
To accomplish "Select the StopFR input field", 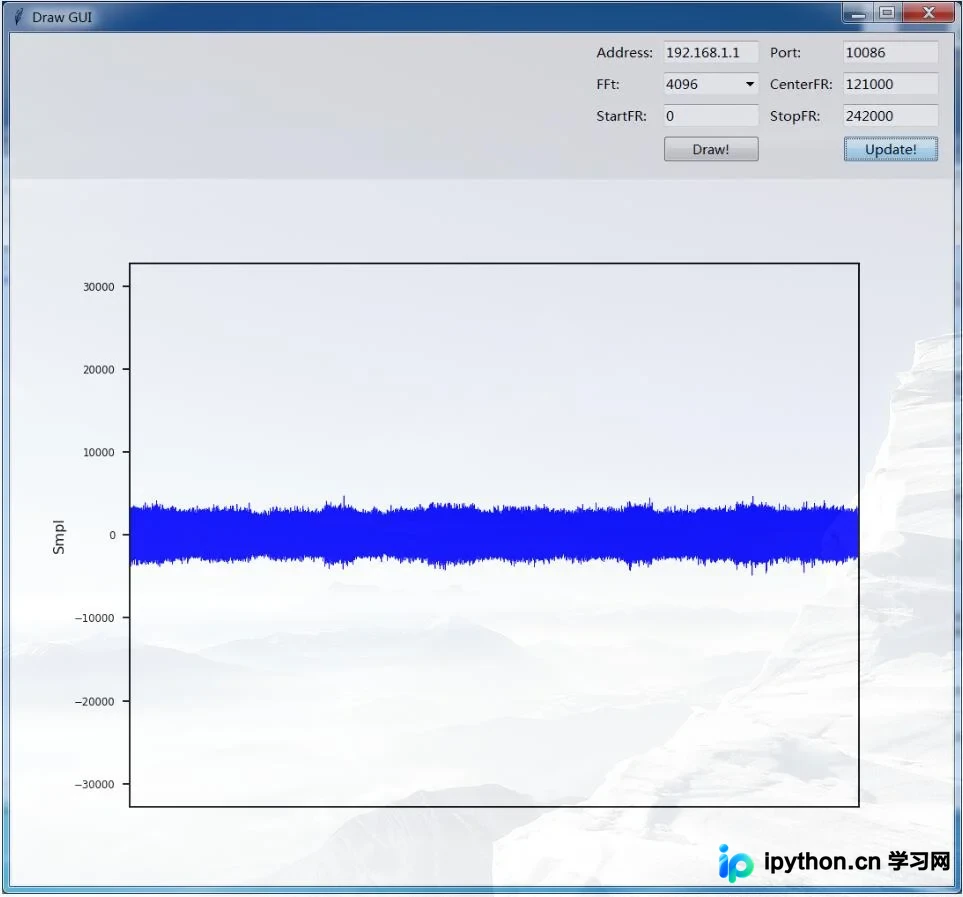I will [x=891, y=116].
